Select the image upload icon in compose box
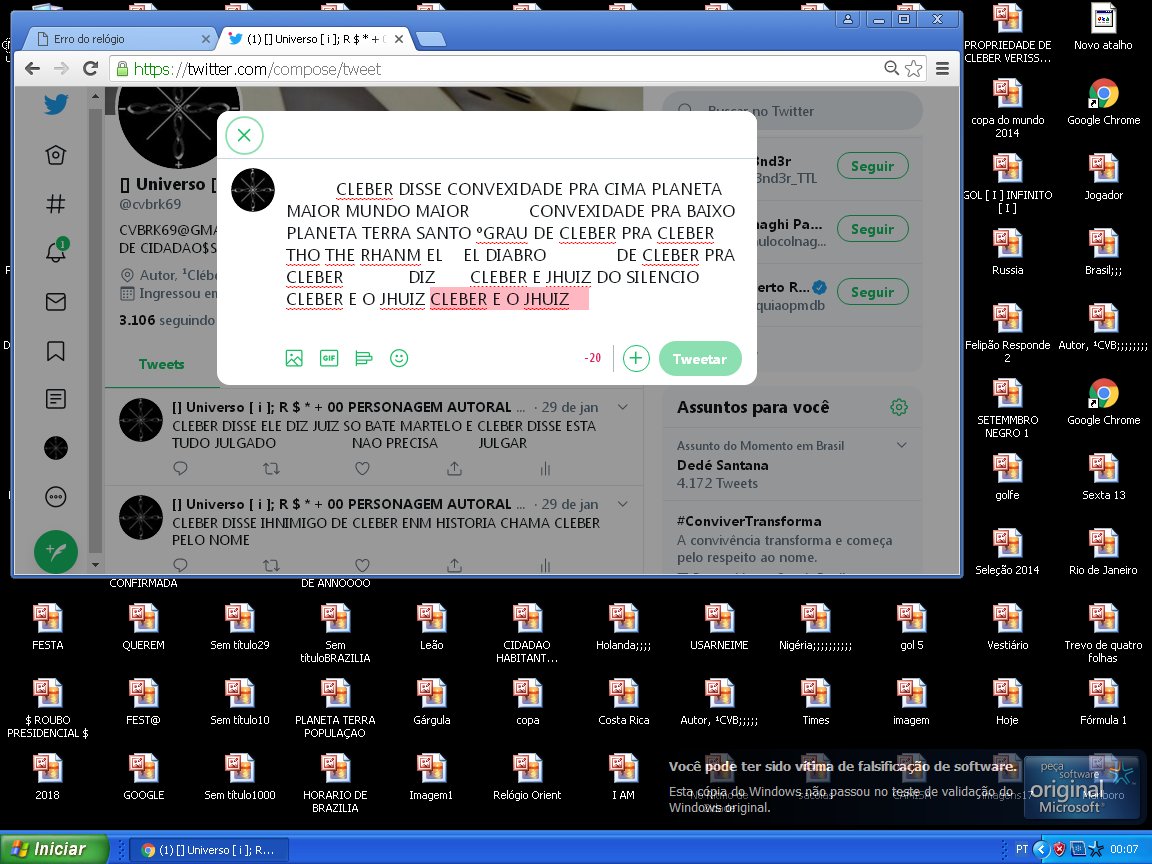1152x864 pixels. point(294,357)
